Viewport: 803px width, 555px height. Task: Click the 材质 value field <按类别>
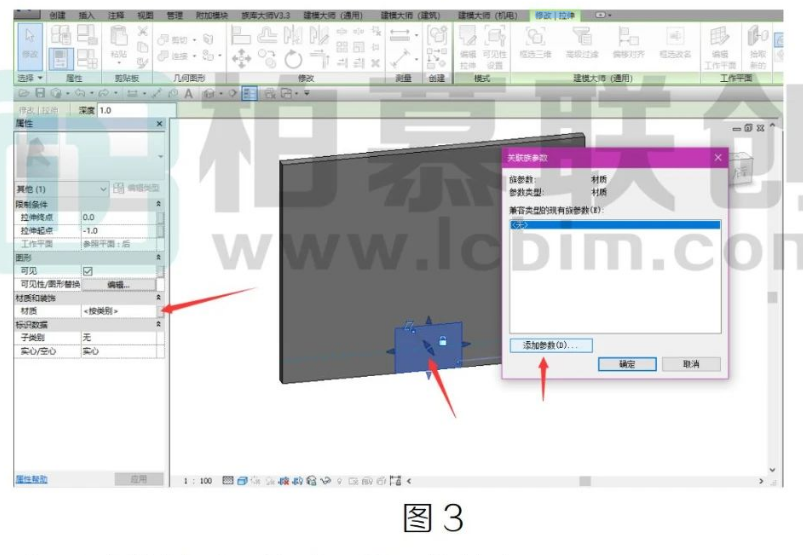tap(118, 311)
